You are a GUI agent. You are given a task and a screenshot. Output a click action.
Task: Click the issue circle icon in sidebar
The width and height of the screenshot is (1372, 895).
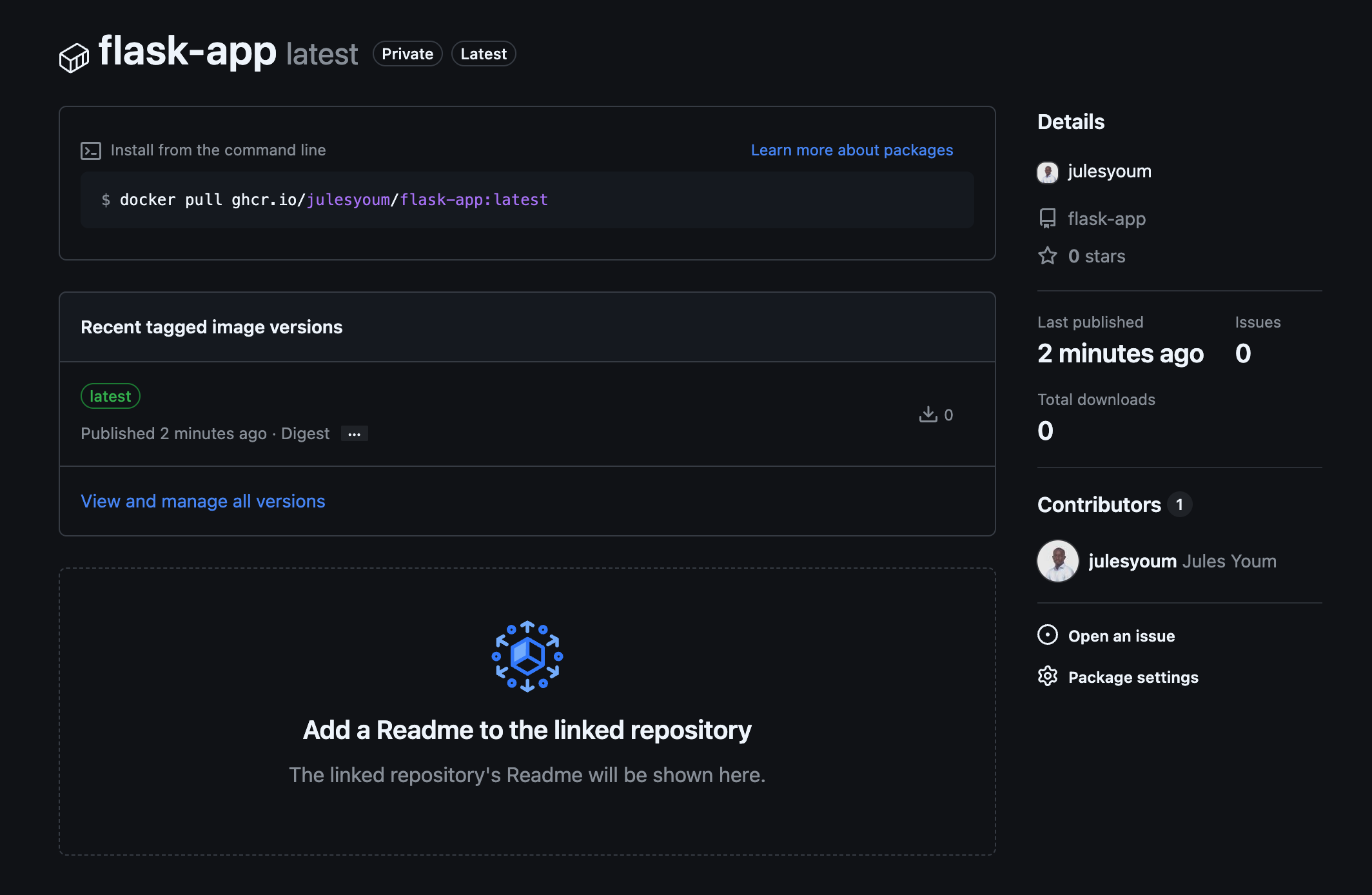click(1048, 635)
